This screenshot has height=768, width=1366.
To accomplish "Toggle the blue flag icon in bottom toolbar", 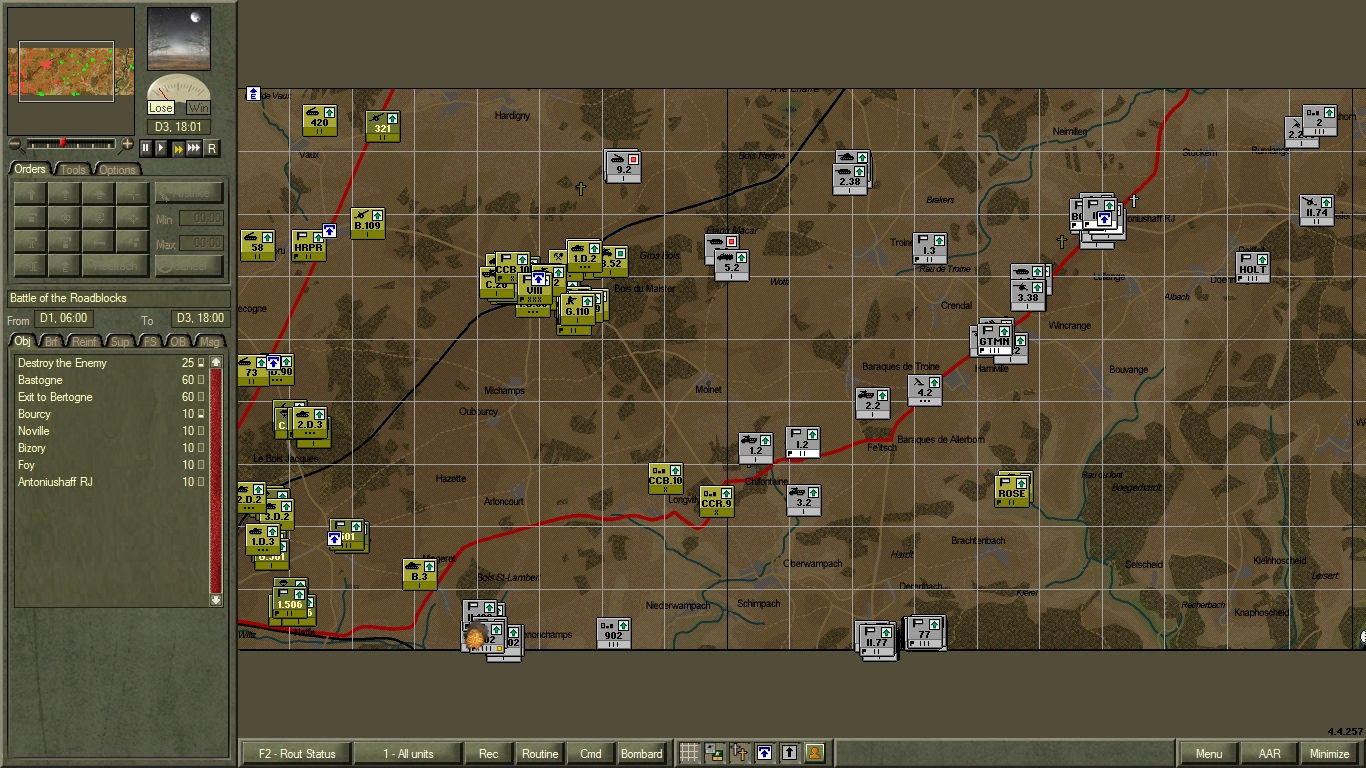I will click(764, 753).
